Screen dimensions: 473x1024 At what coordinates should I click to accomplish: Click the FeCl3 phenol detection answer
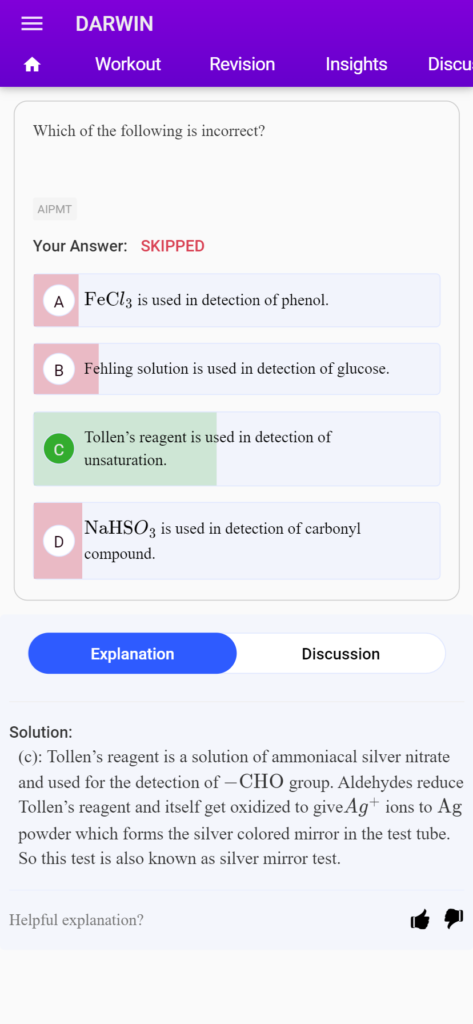coord(237,300)
